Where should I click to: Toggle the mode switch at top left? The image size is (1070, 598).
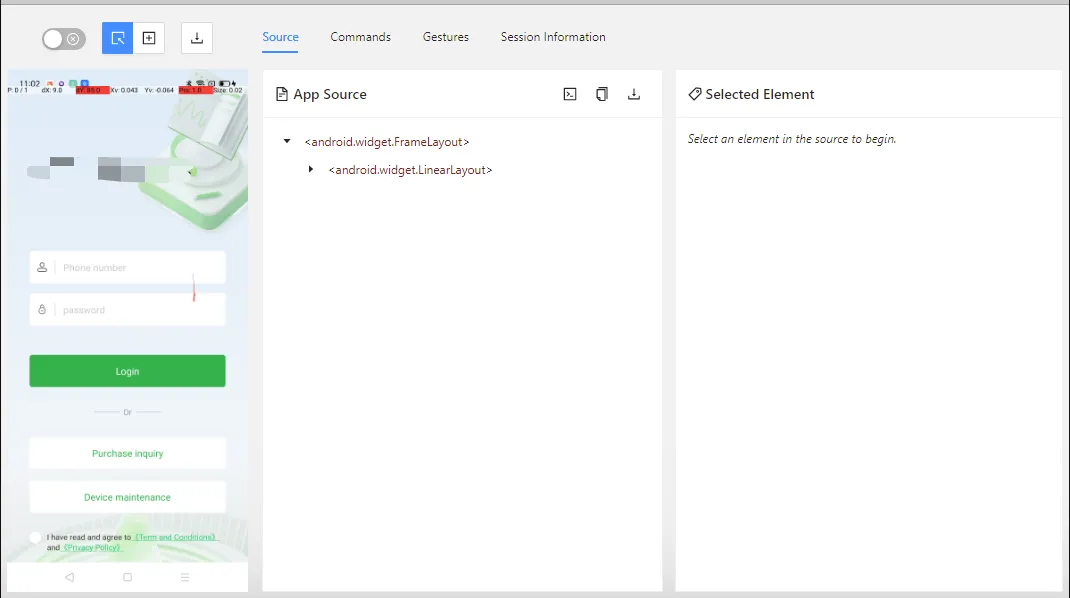(x=64, y=39)
